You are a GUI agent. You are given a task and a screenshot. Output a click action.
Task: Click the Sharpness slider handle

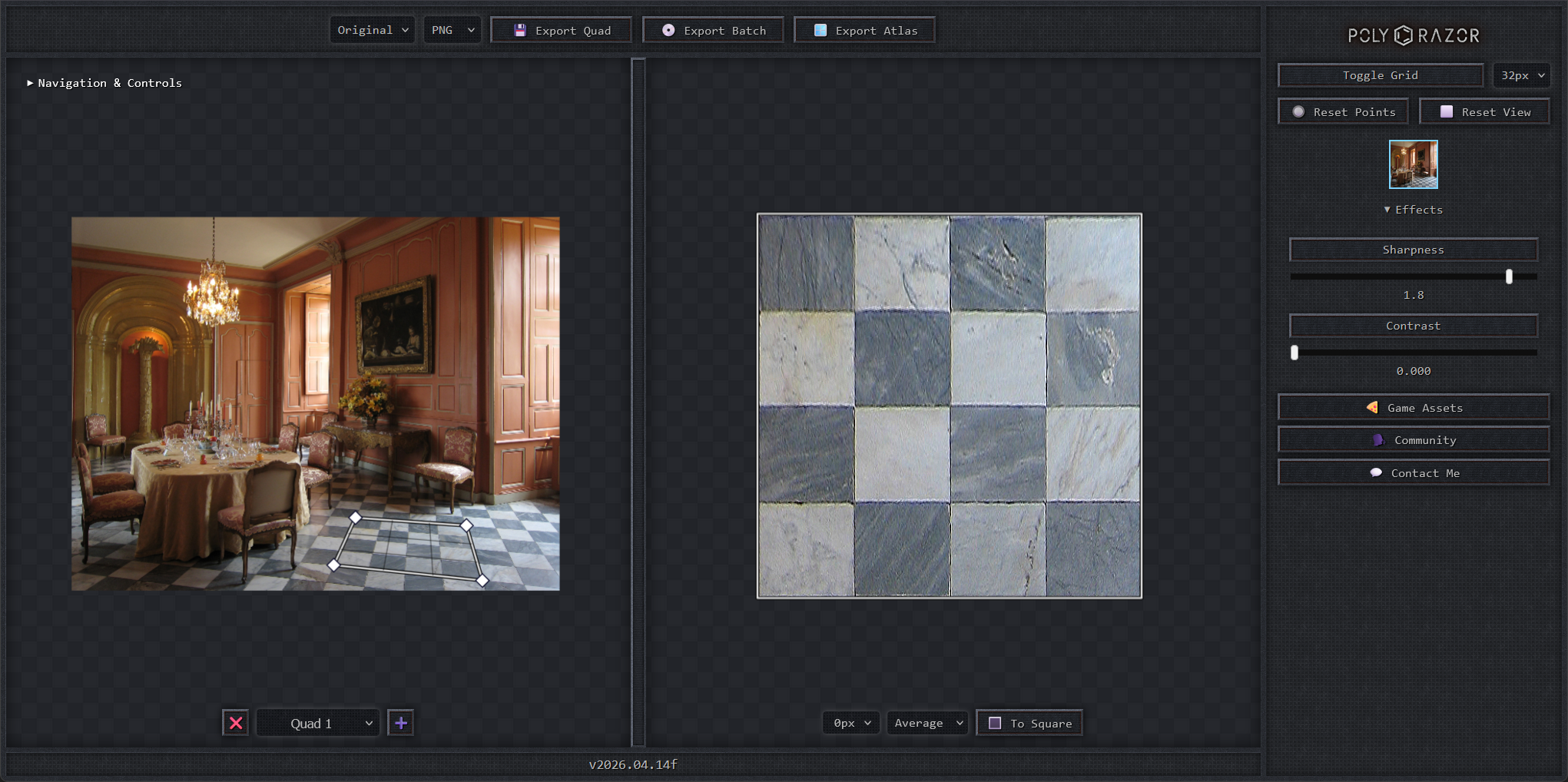[x=1509, y=277]
